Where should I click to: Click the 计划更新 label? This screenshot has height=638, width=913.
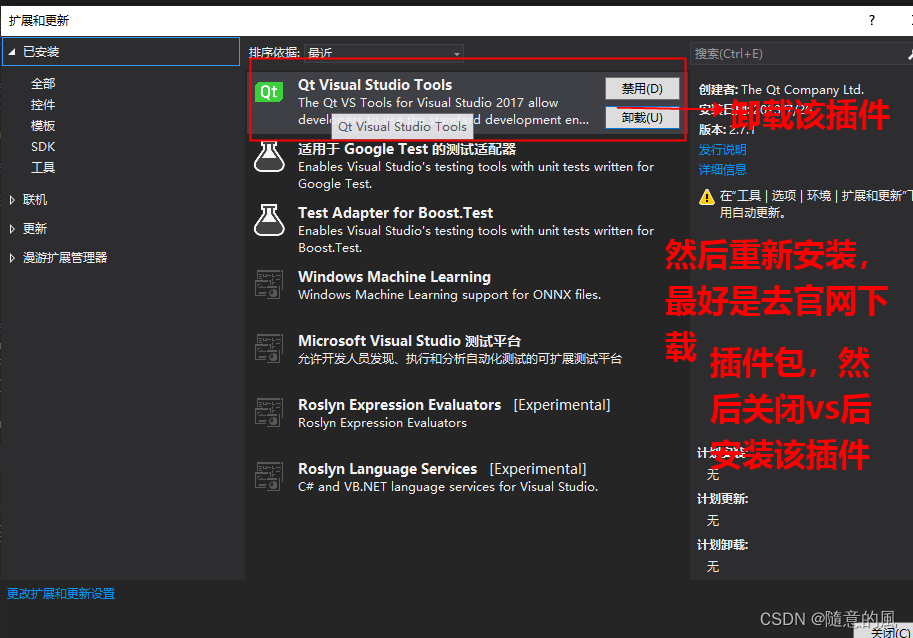pyautogui.click(x=723, y=499)
